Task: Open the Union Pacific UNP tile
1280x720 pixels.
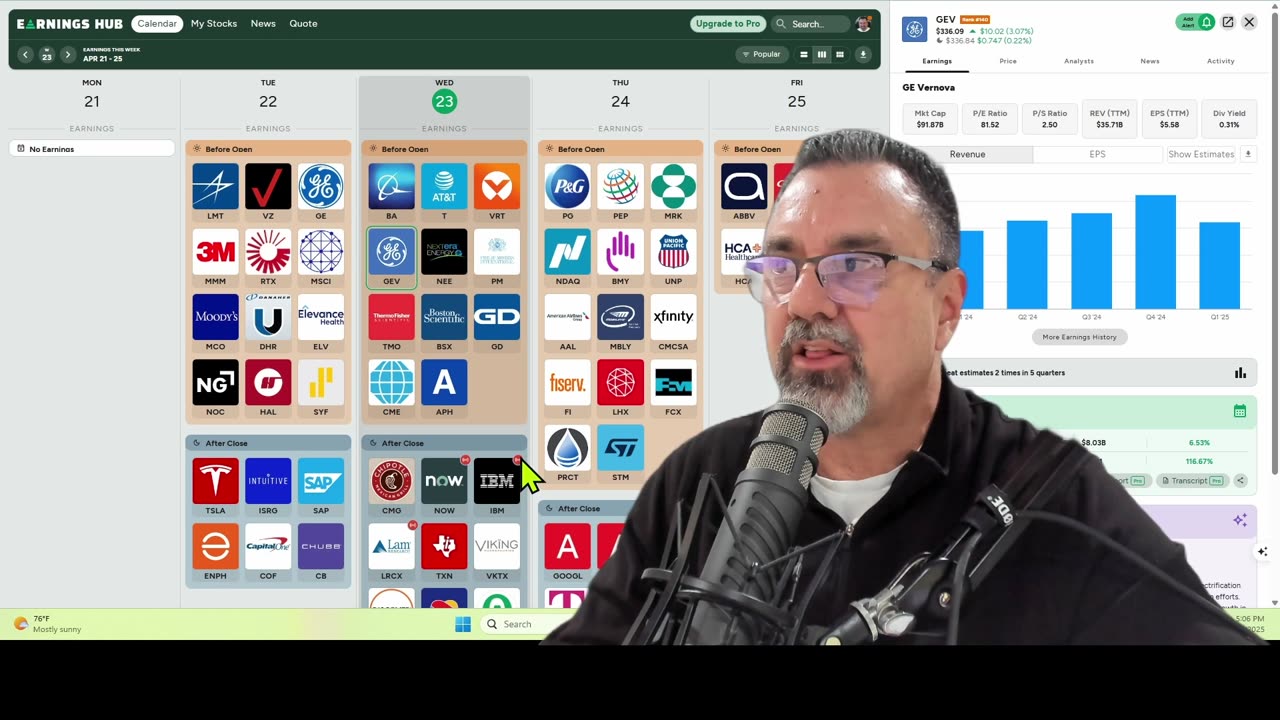Action: (x=673, y=257)
